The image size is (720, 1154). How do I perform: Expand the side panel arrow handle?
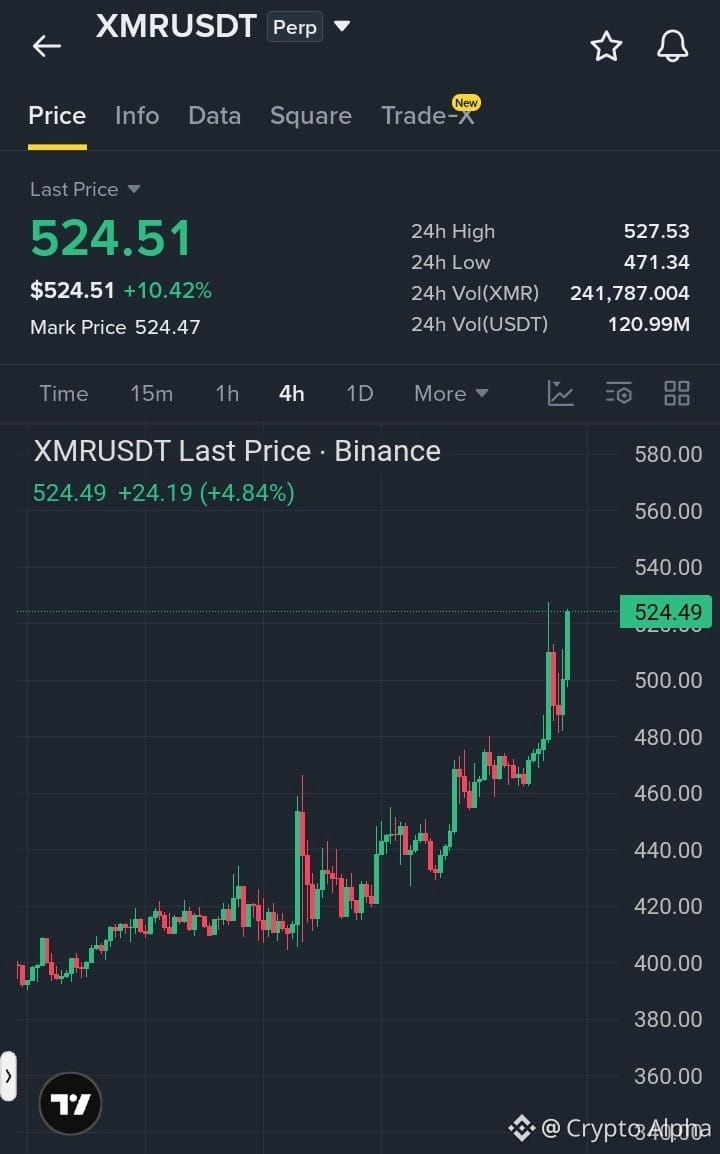point(8,1075)
